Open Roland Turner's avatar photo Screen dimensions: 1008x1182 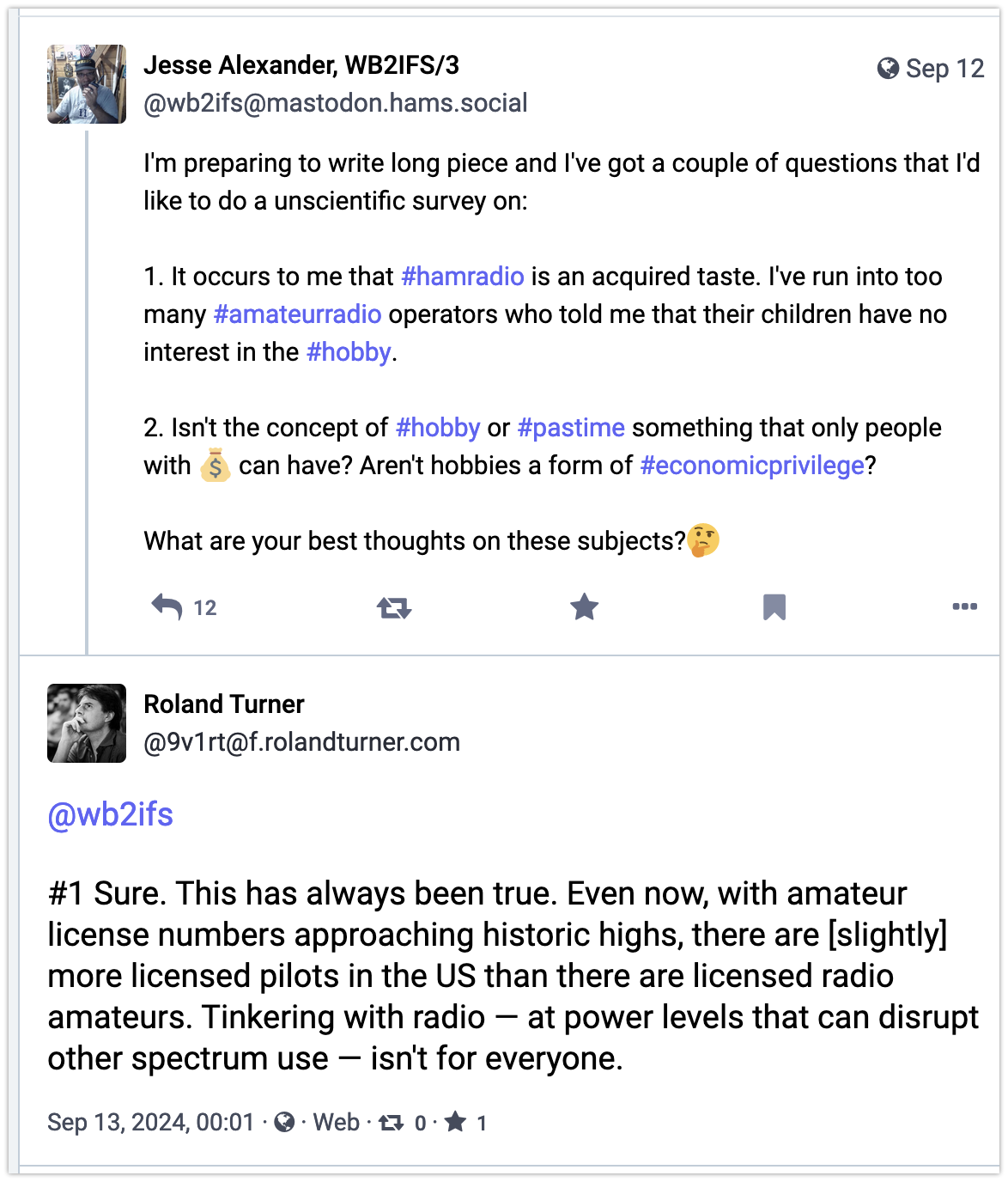pos(87,723)
